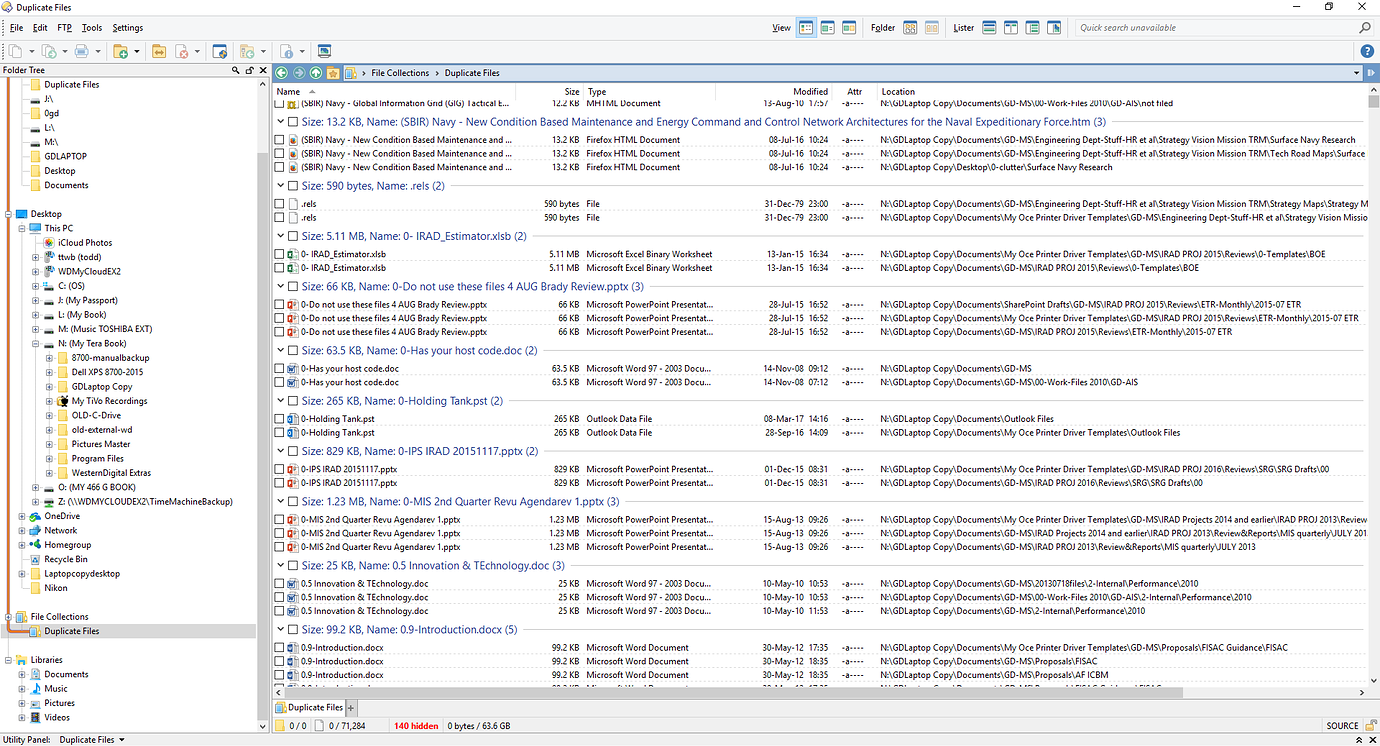This screenshot has height=746, width=1380.
Task: Click the Move files toolbar icon
Action: [48, 51]
